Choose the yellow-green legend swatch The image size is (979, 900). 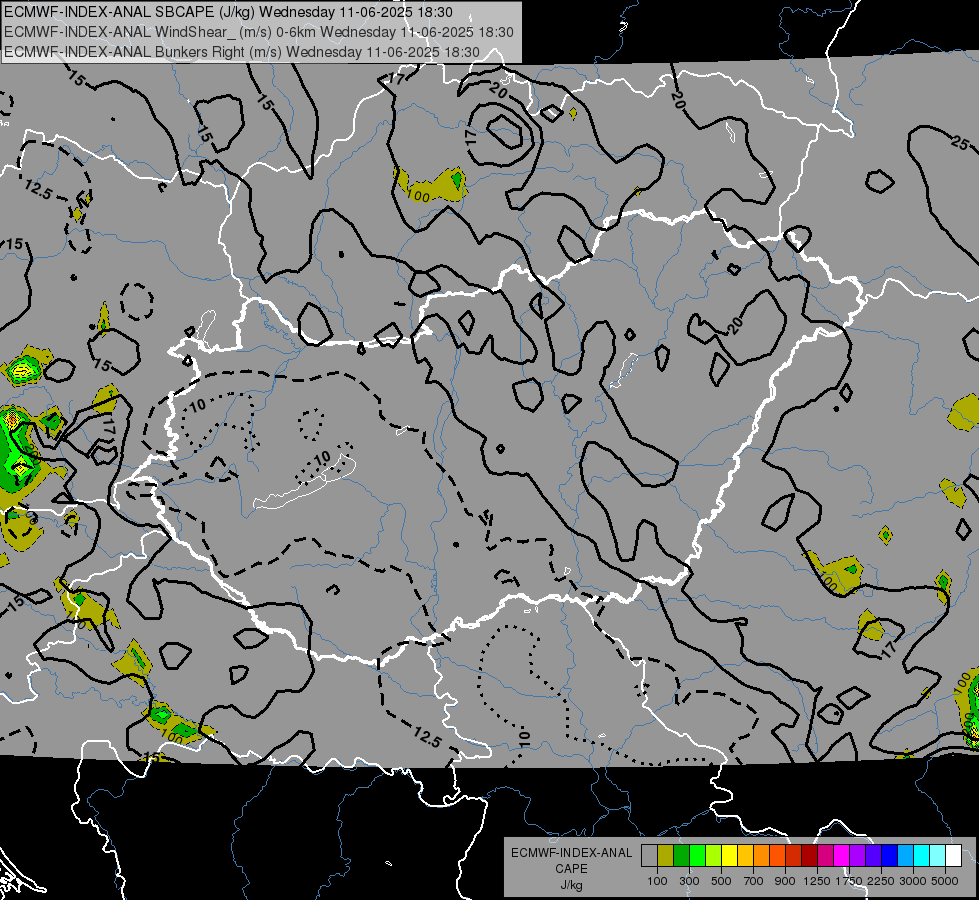coord(714,856)
